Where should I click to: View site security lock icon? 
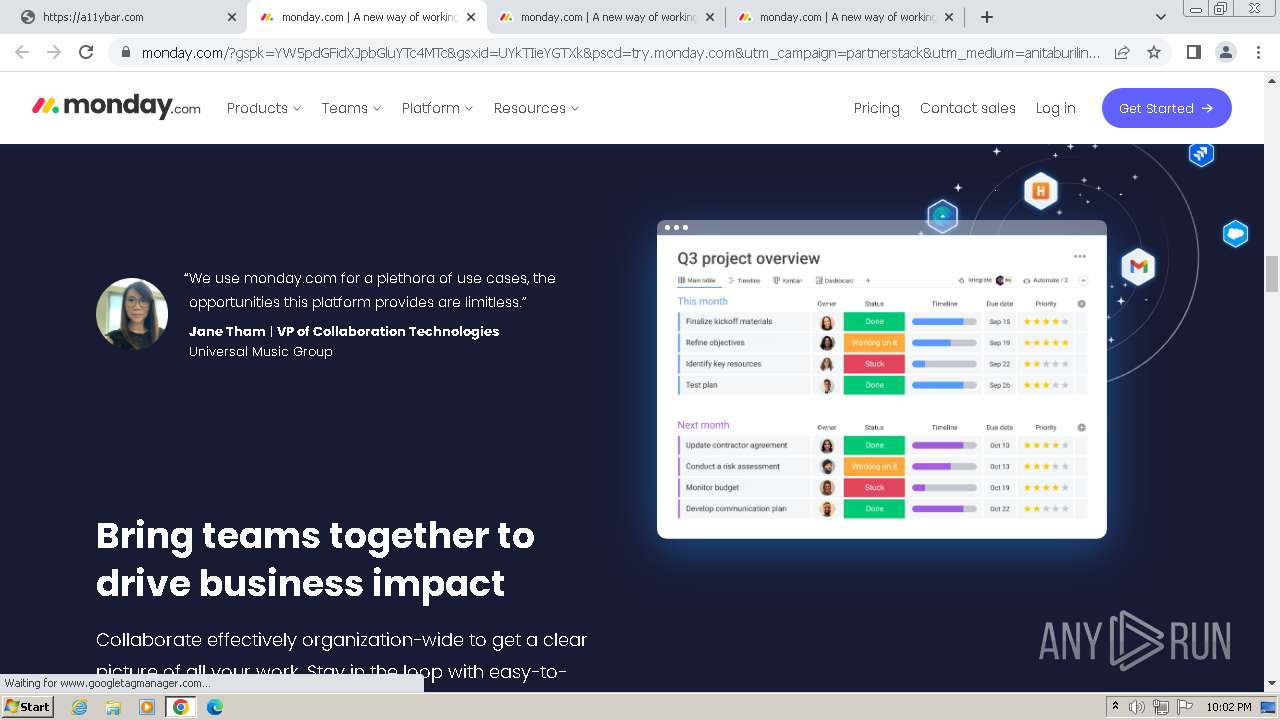coord(125,52)
